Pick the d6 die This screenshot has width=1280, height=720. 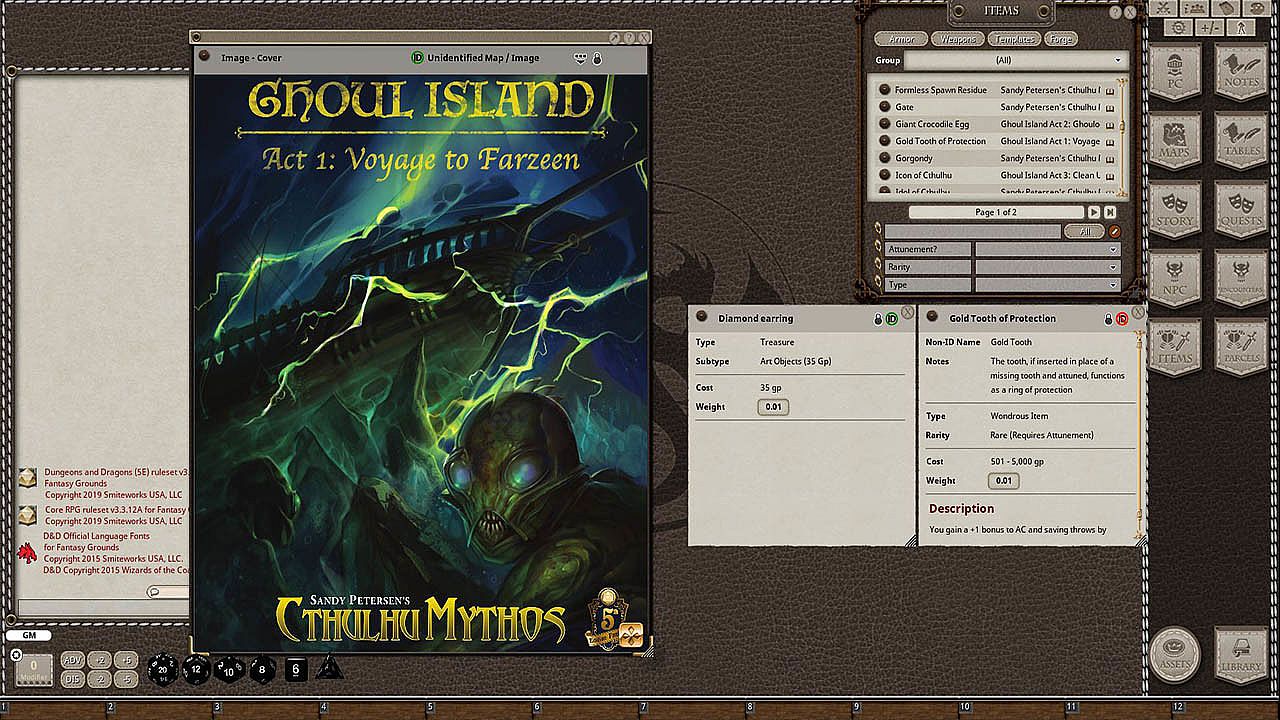tap(296, 669)
